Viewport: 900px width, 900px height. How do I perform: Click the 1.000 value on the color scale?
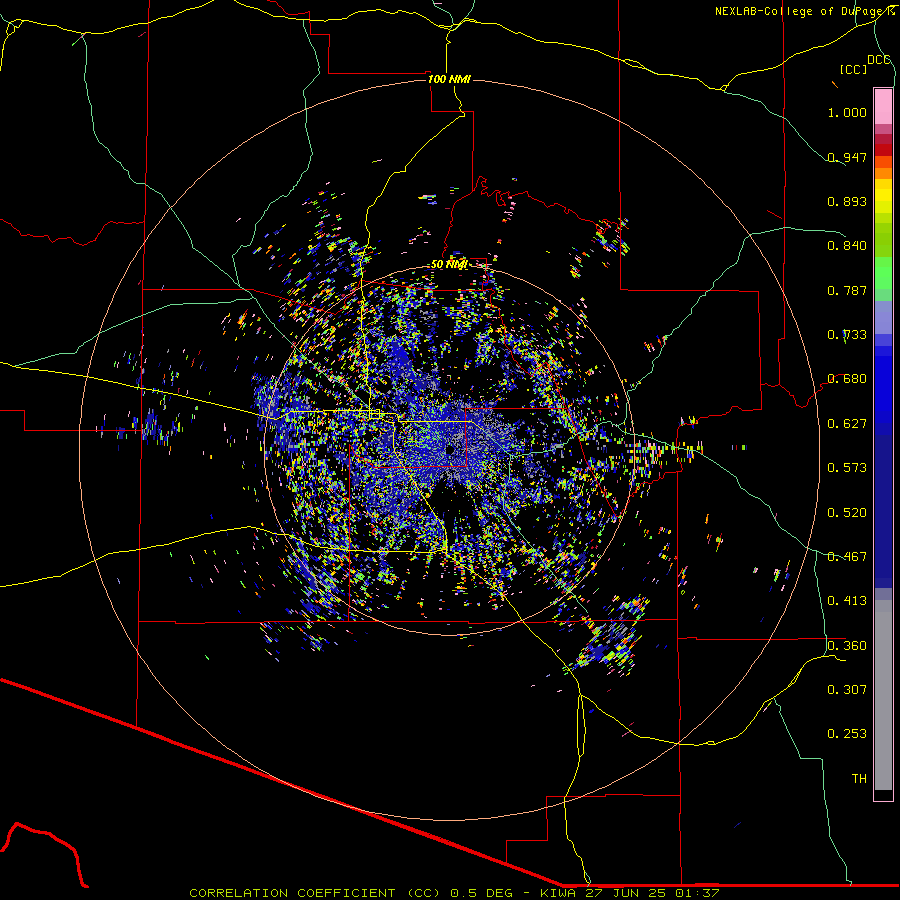(x=847, y=112)
